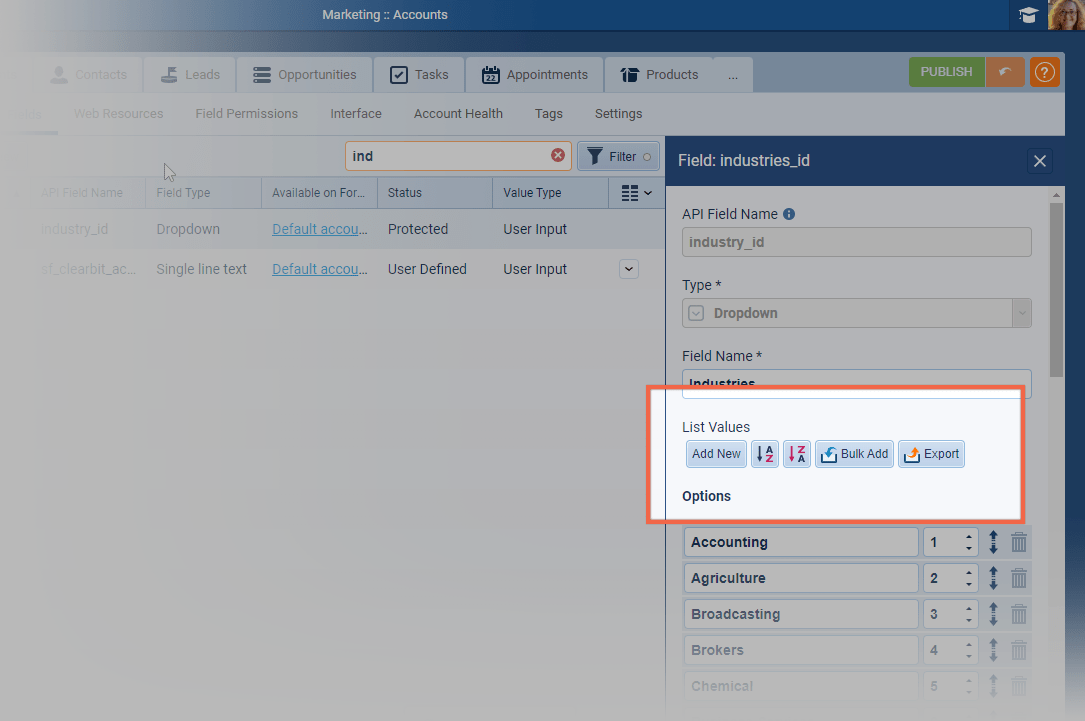
Task: Expand row actions for User Defined field
Action: [628, 268]
